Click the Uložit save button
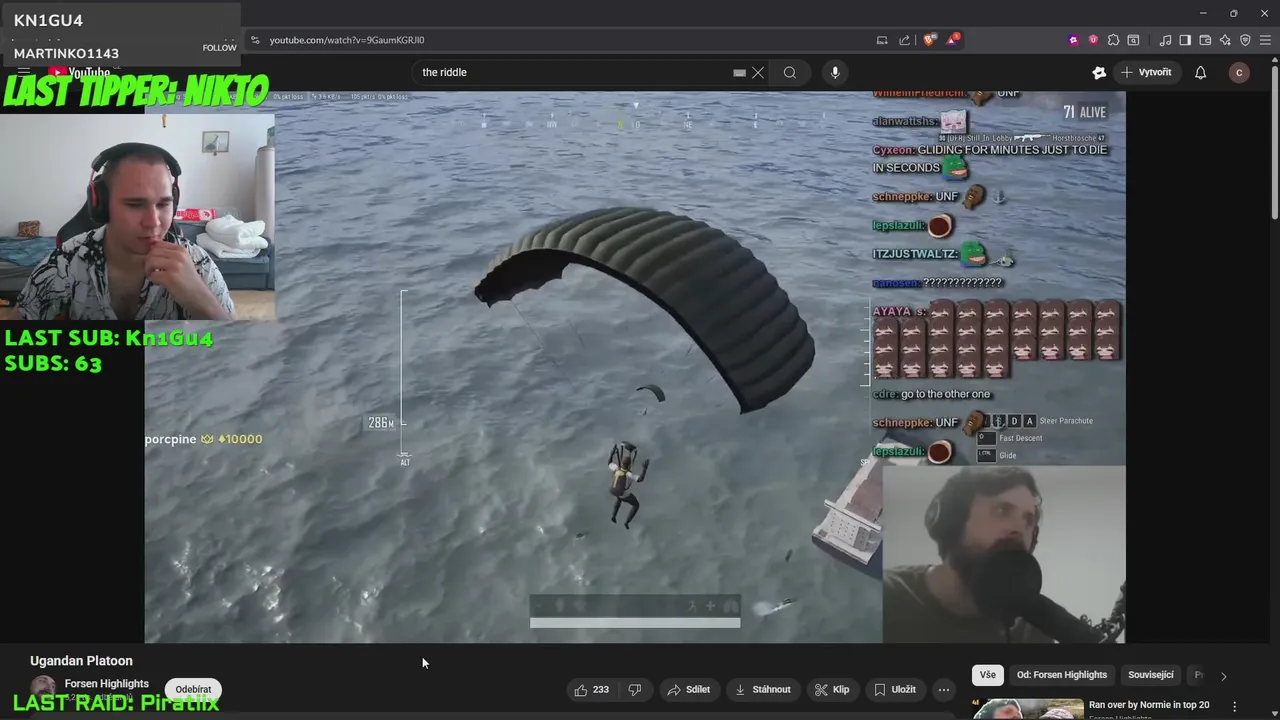 tap(894, 689)
